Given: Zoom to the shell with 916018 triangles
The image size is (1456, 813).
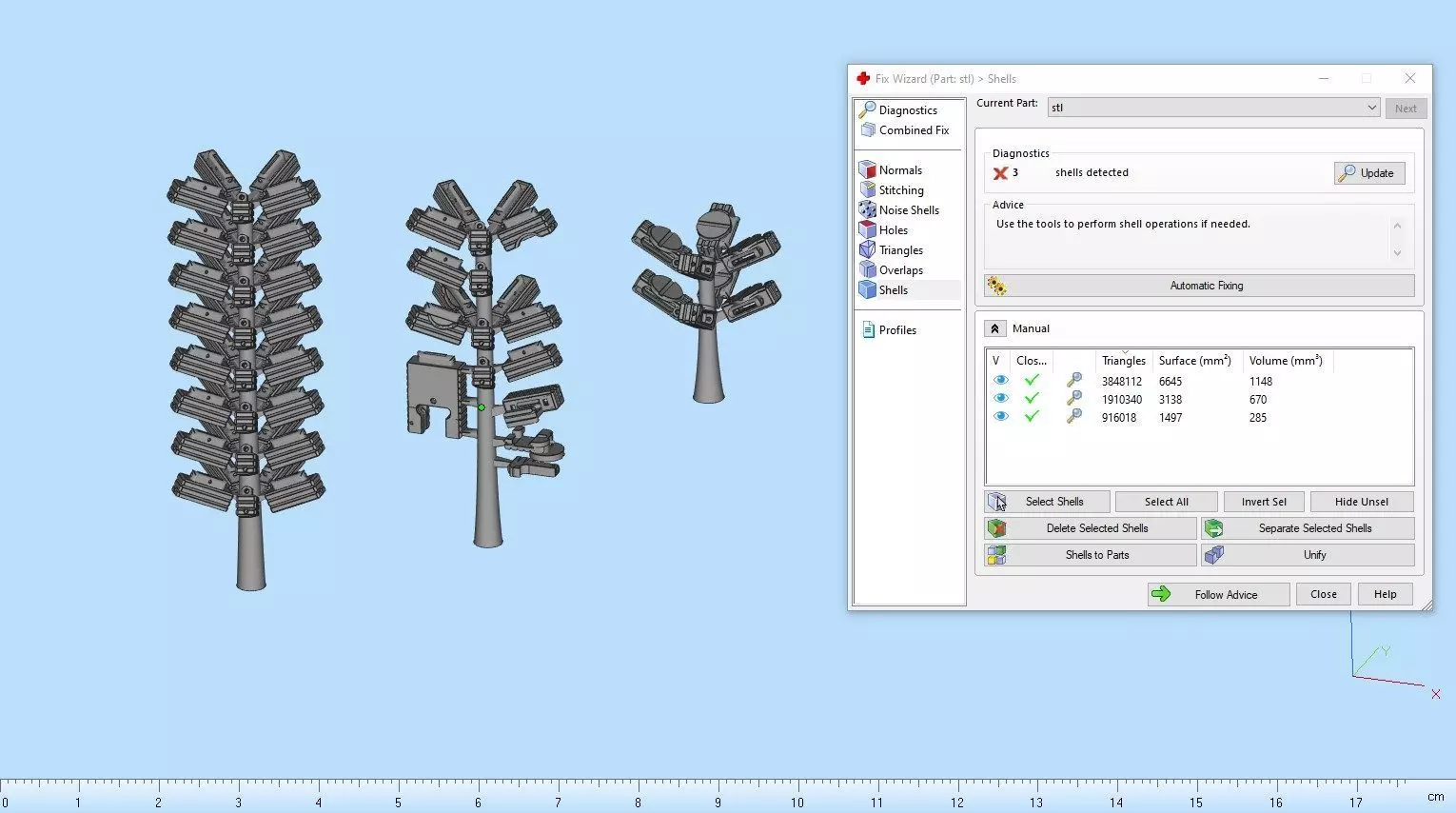Looking at the screenshot, I should [x=1074, y=417].
